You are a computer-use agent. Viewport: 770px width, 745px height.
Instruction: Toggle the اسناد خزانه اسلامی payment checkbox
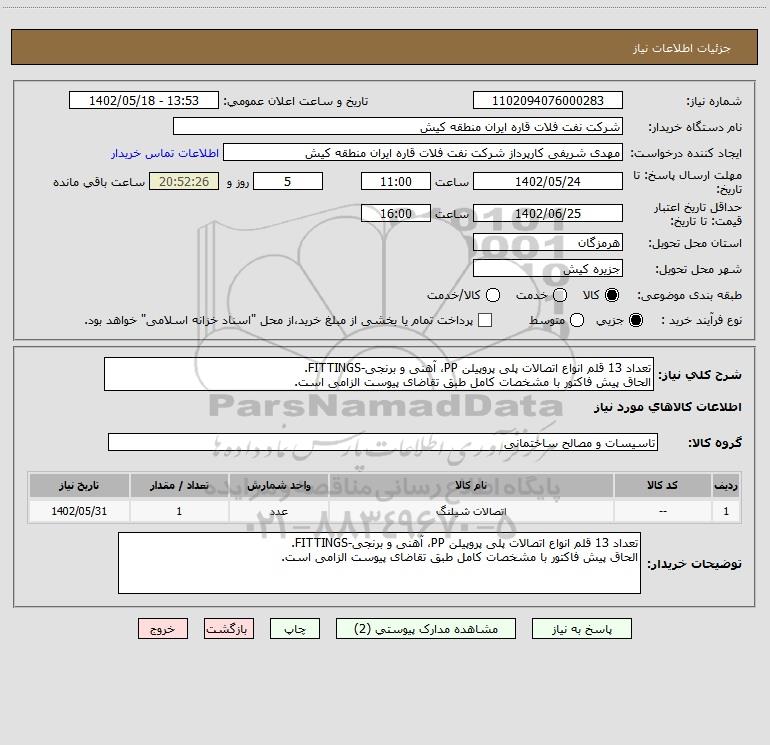click(485, 320)
